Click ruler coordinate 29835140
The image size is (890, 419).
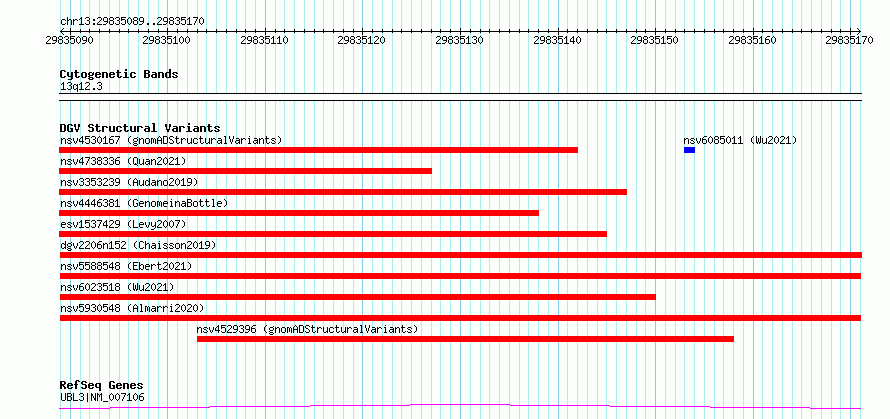coord(559,40)
